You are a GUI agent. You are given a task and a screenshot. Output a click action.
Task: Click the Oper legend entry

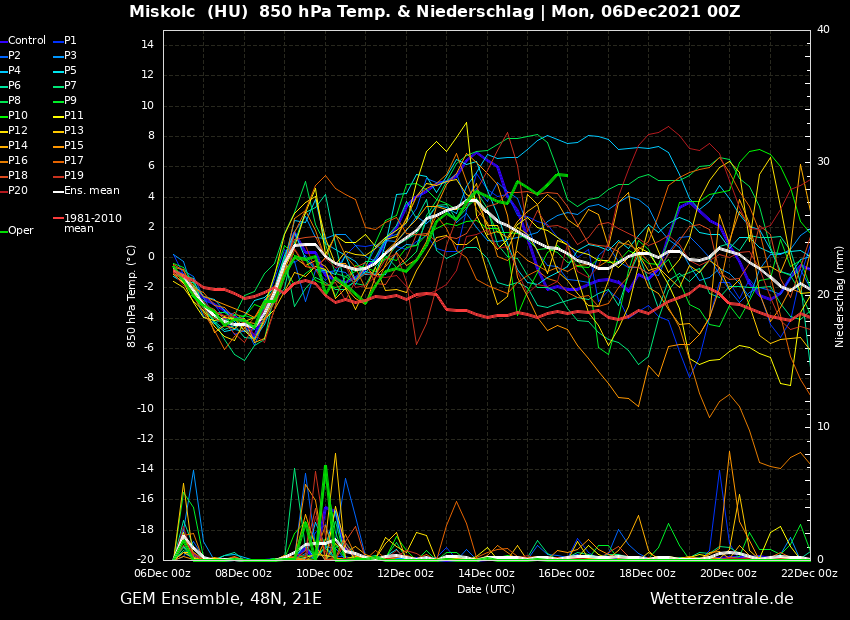(x=21, y=231)
